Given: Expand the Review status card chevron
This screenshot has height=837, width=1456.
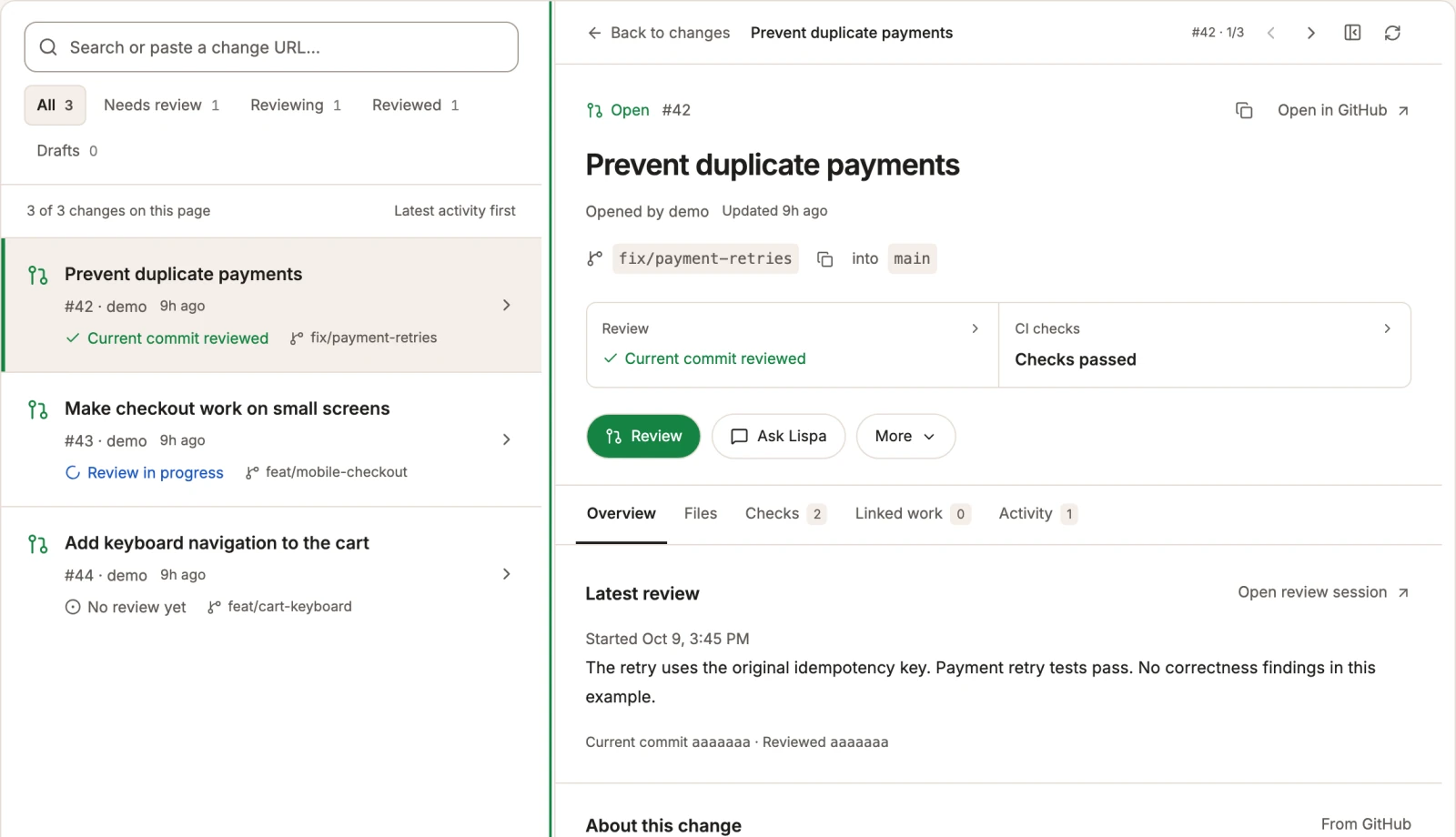Looking at the screenshot, I should pos(975,328).
